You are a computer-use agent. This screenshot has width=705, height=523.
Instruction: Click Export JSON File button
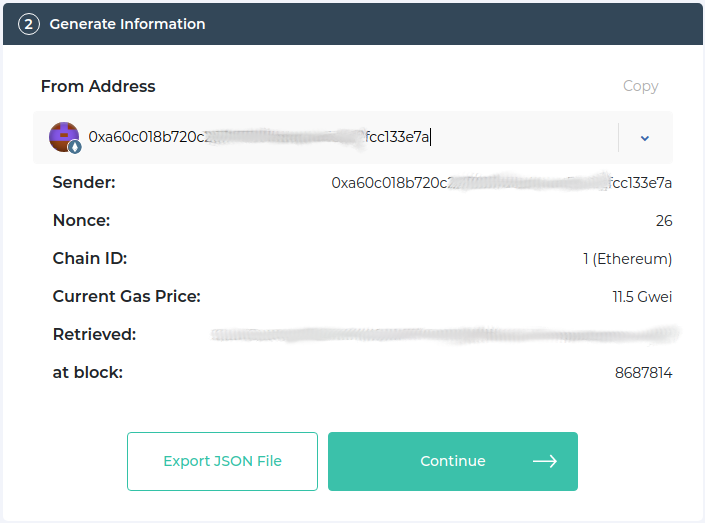pos(223,461)
